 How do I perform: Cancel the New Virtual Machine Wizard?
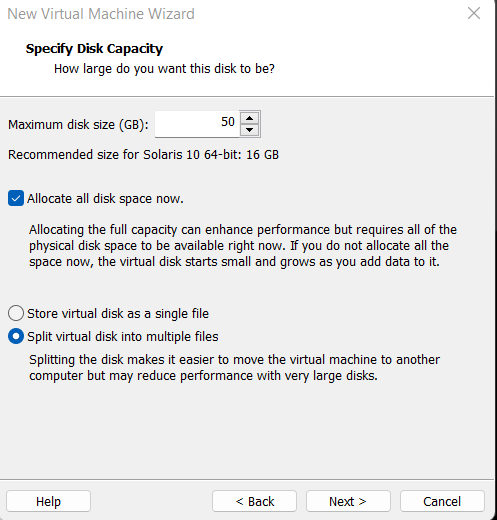(442, 501)
